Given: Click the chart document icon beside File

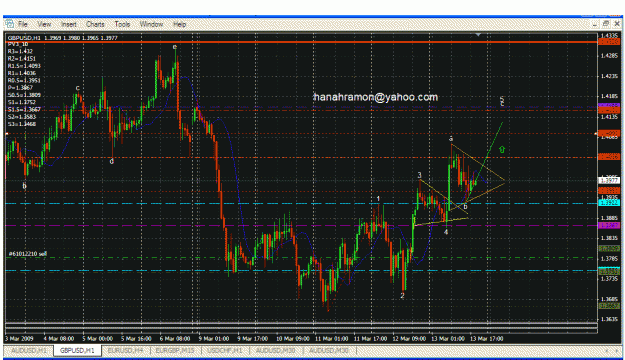Looking at the screenshot, I should (x=10, y=24).
